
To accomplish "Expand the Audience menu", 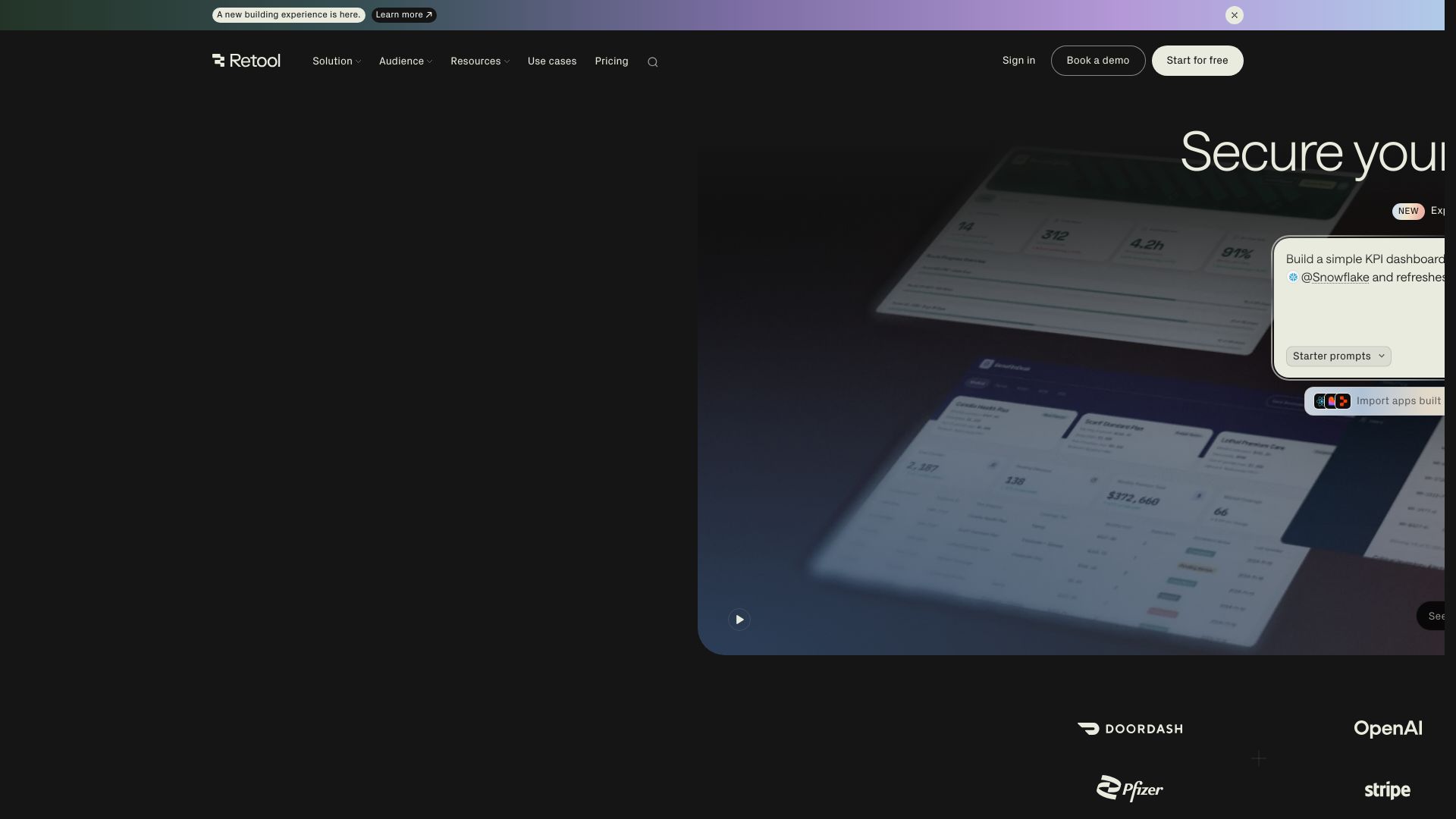I will [x=406, y=61].
